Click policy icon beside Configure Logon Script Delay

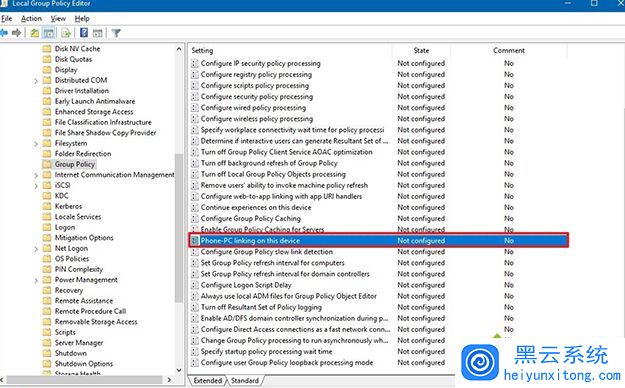(x=195, y=285)
